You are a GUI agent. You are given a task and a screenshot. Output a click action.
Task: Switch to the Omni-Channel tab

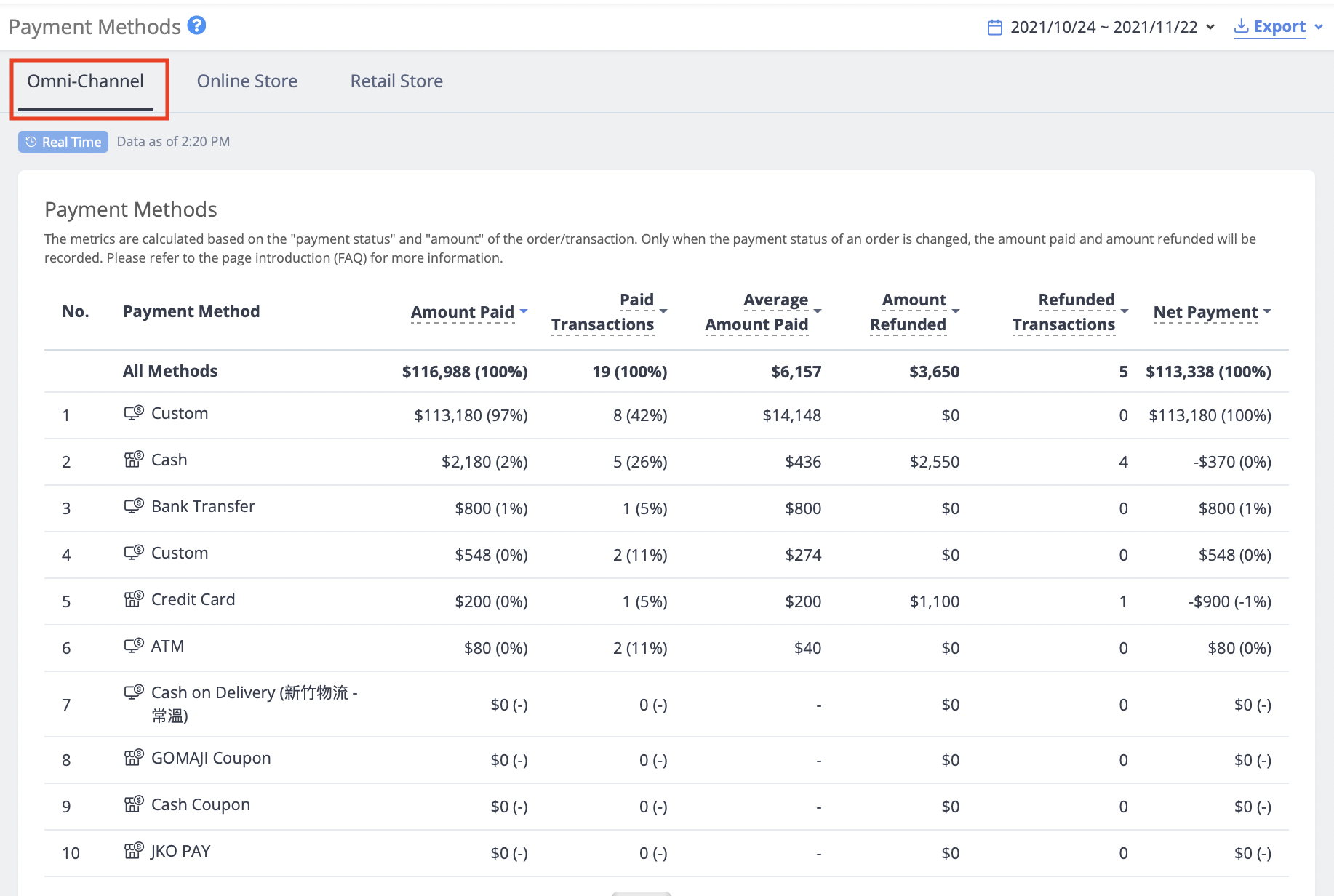tap(86, 81)
